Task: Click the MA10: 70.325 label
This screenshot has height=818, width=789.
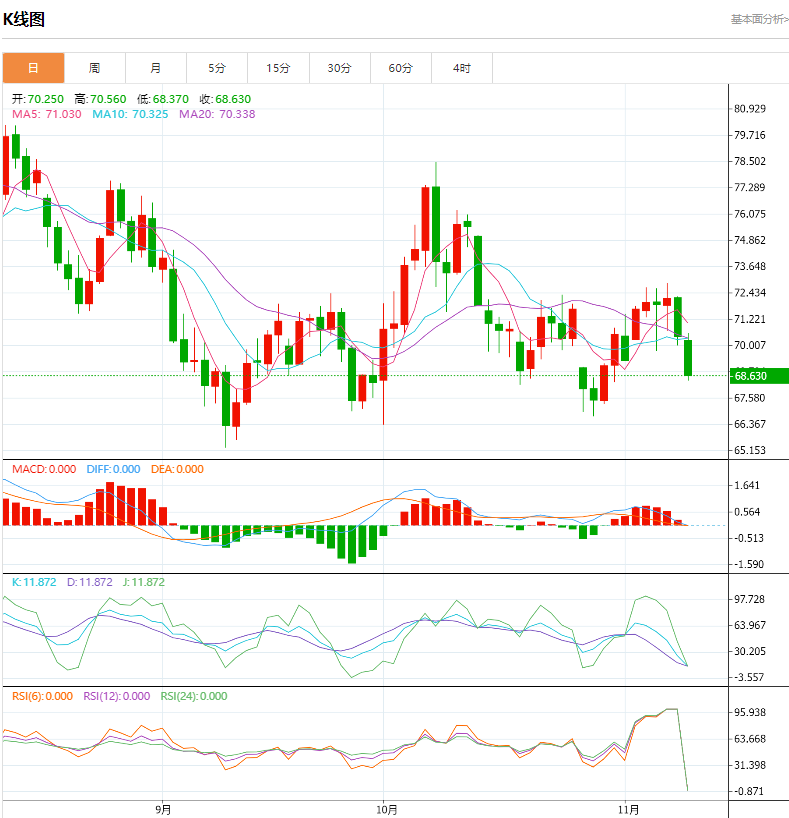Action: click(x=130, y=114)
